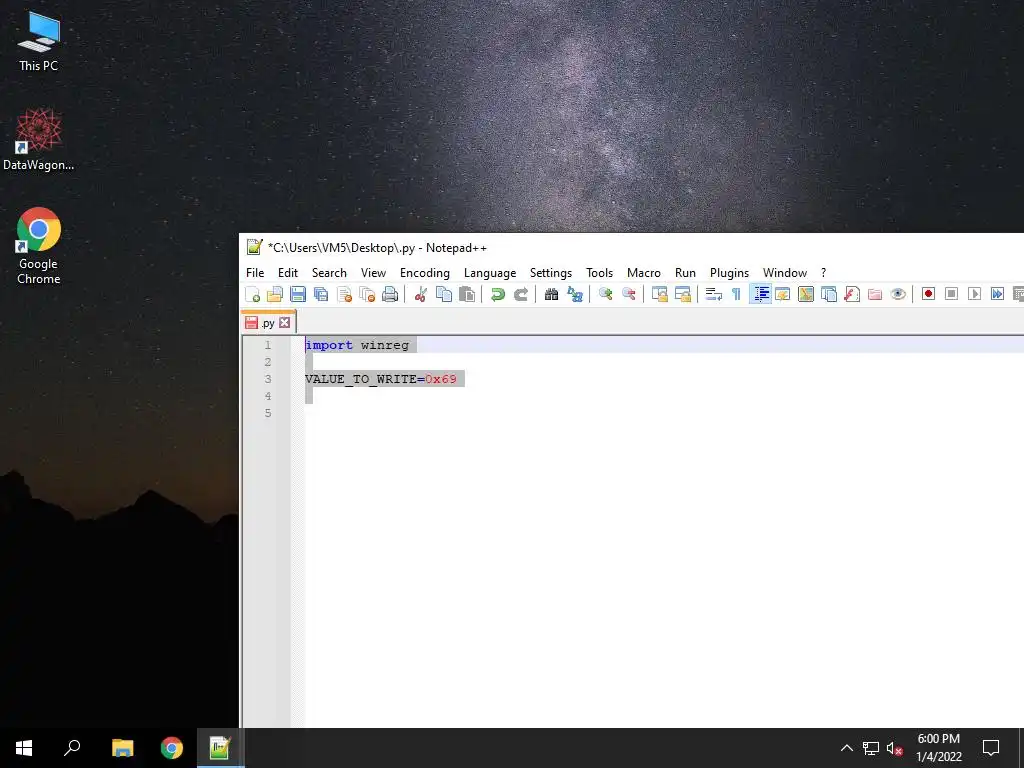1024x768 pixels.
Task: Select Google Chrome desktop shortcut
Action: 39,246
